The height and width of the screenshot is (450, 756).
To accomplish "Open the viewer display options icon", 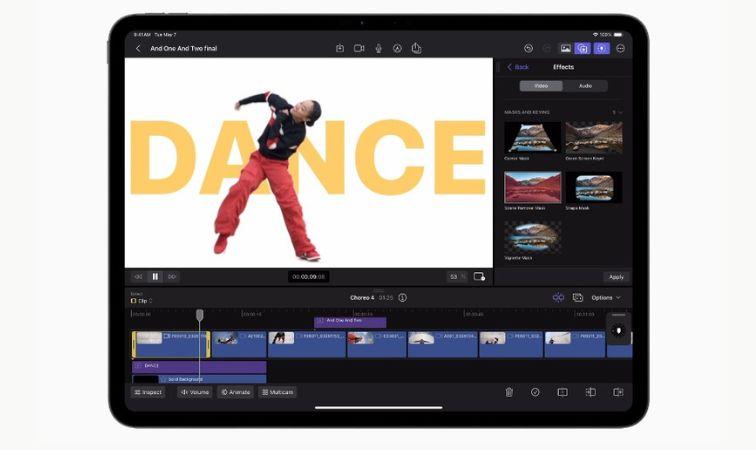I will (479, 276).
